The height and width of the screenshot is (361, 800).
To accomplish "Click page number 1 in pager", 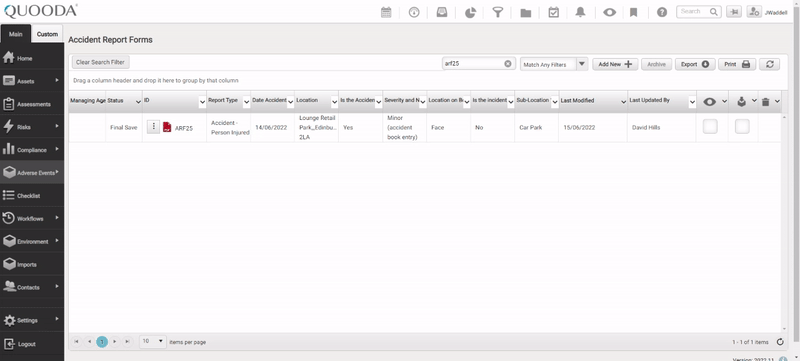I will point(102,342).
